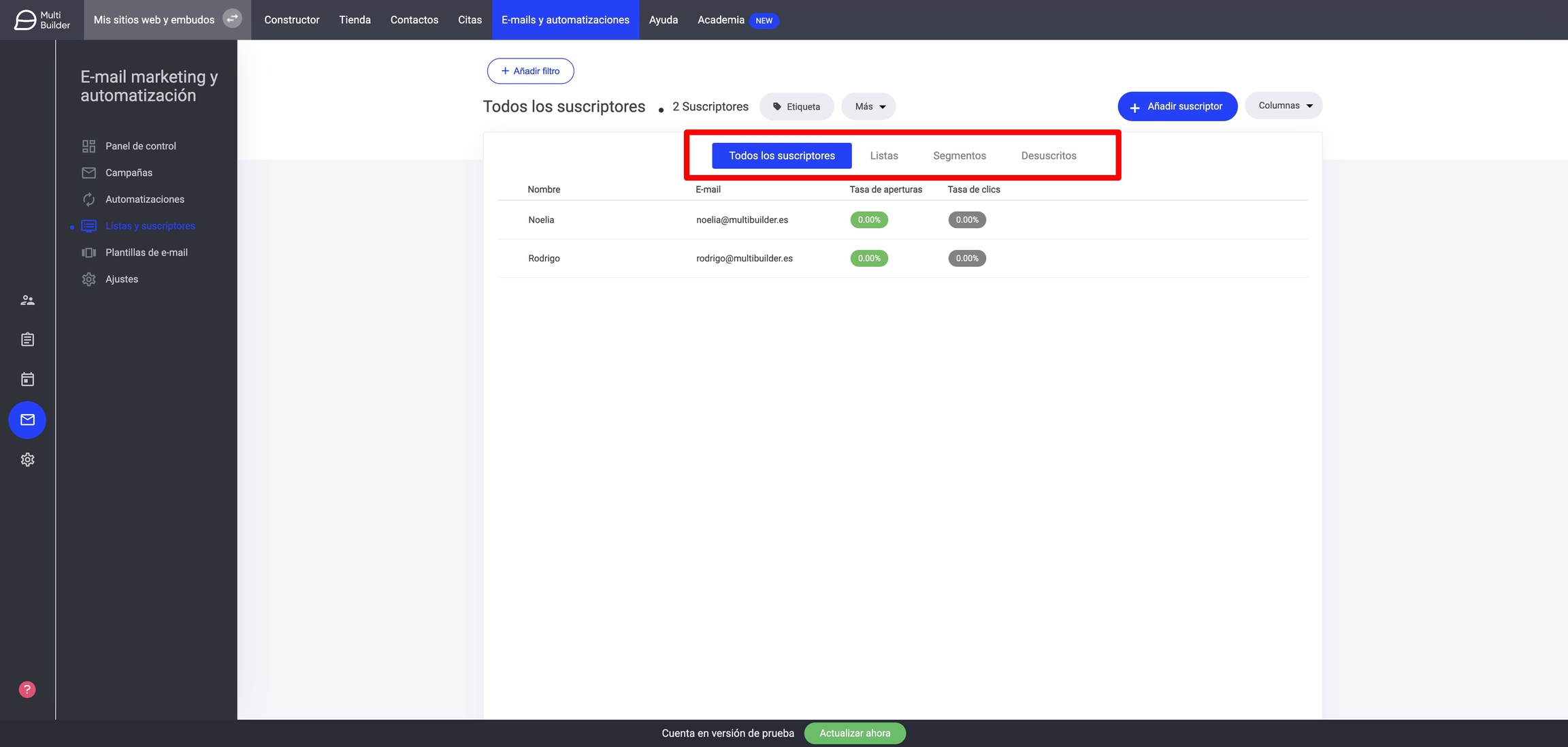Open Campañas in sidebar
The width and height of the screenshot is (1568, 747).
(129, 173)
